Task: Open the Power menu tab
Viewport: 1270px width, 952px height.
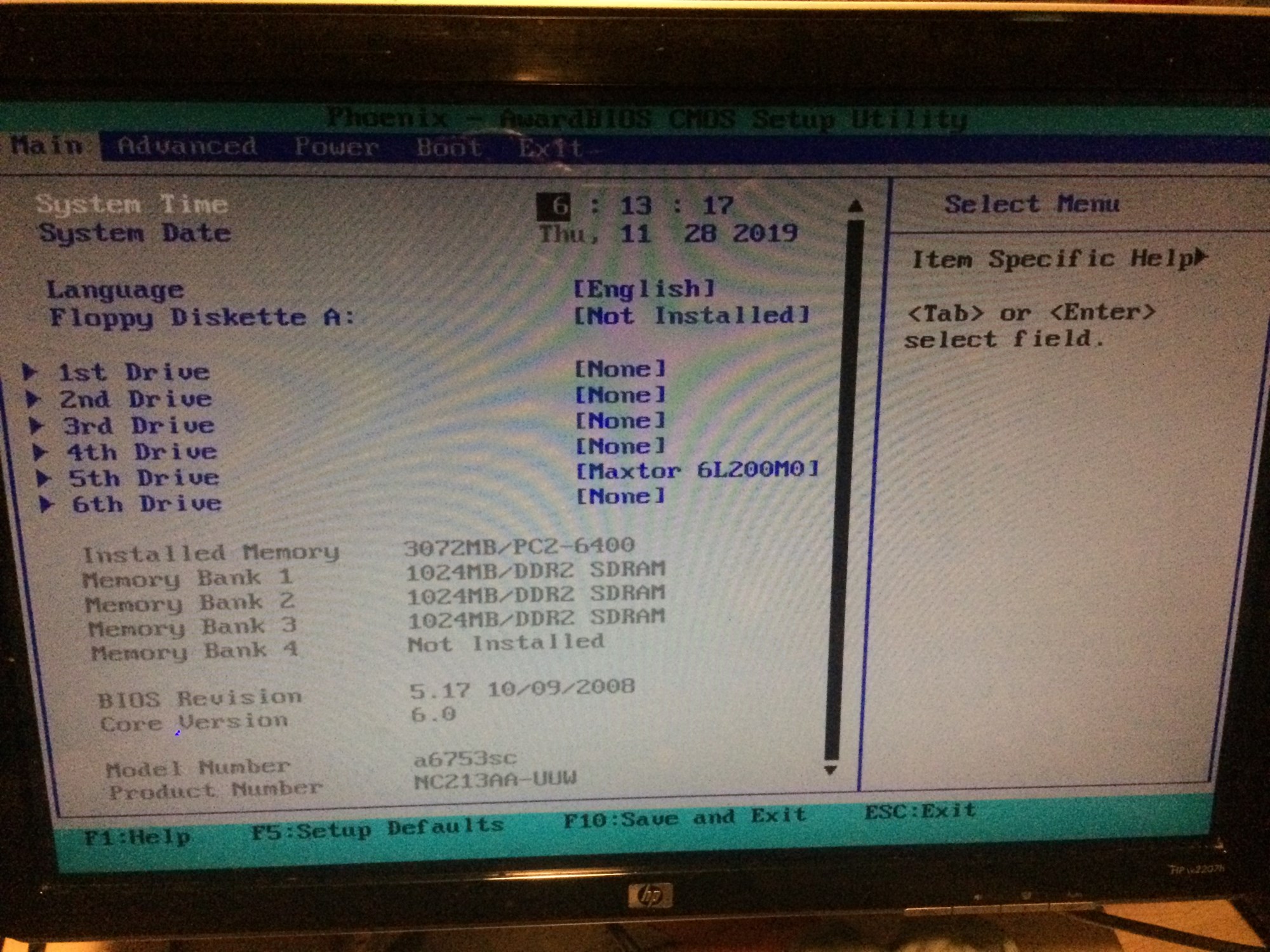Action: (336, 147)
